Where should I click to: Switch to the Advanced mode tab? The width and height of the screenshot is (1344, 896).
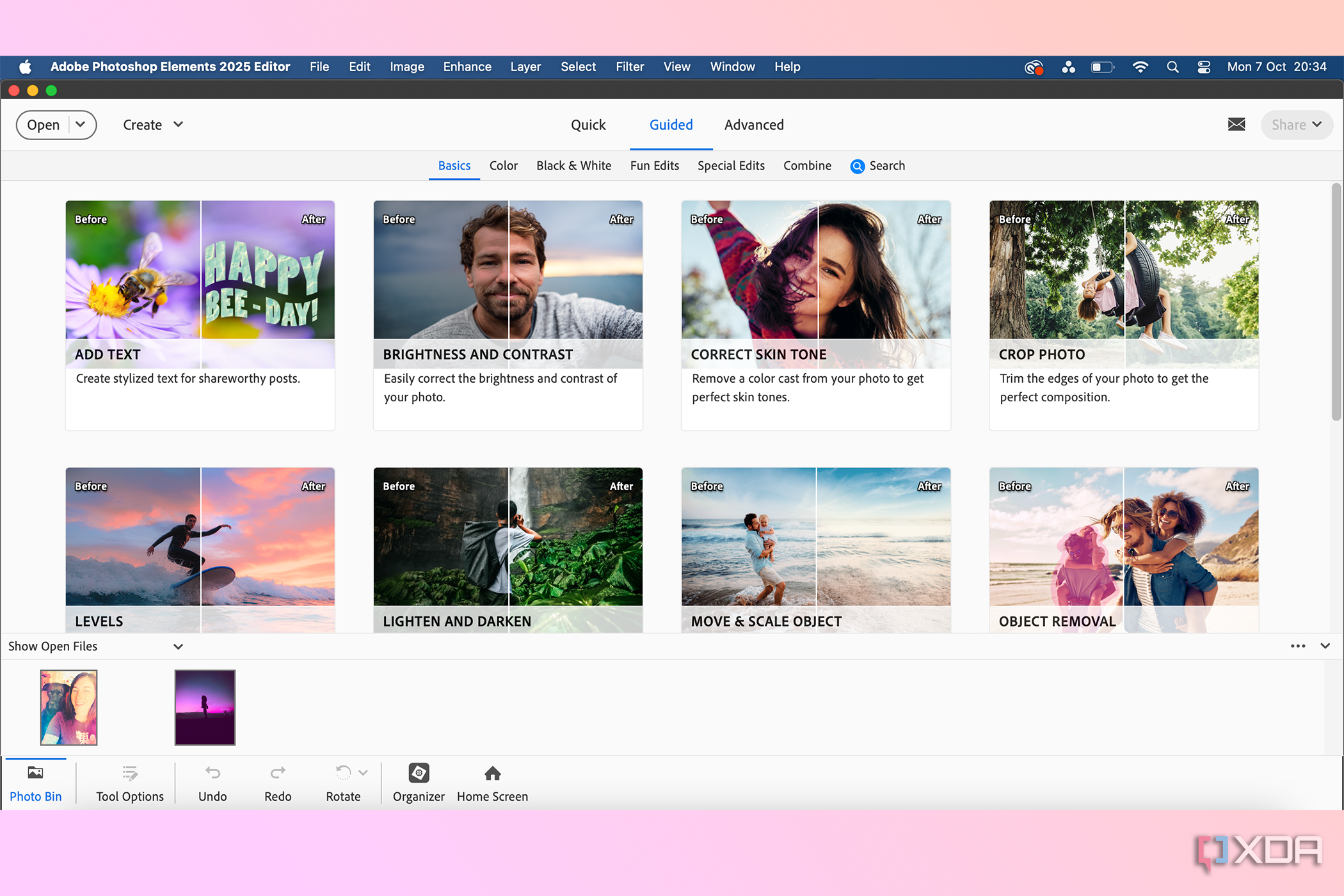click(754, 125)
